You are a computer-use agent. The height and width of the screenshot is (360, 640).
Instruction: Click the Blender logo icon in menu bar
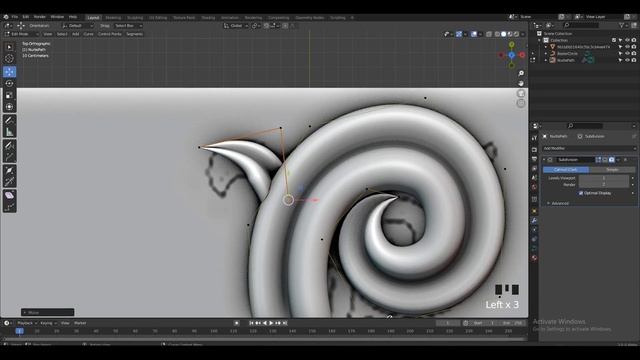(x=6, y=17)
